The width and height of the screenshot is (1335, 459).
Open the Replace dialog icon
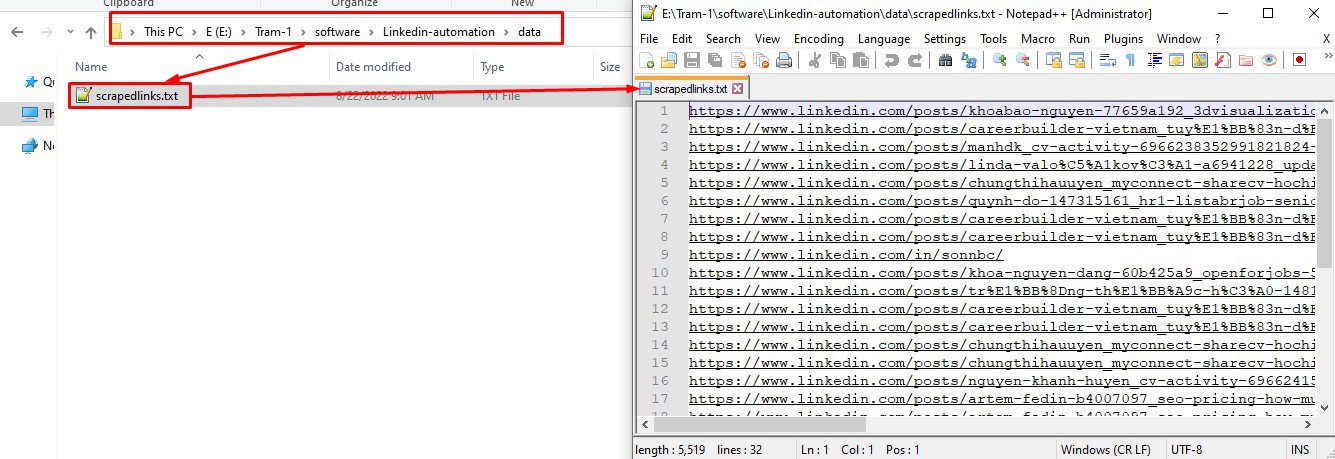pyautogui.click(x=968, y=60)
